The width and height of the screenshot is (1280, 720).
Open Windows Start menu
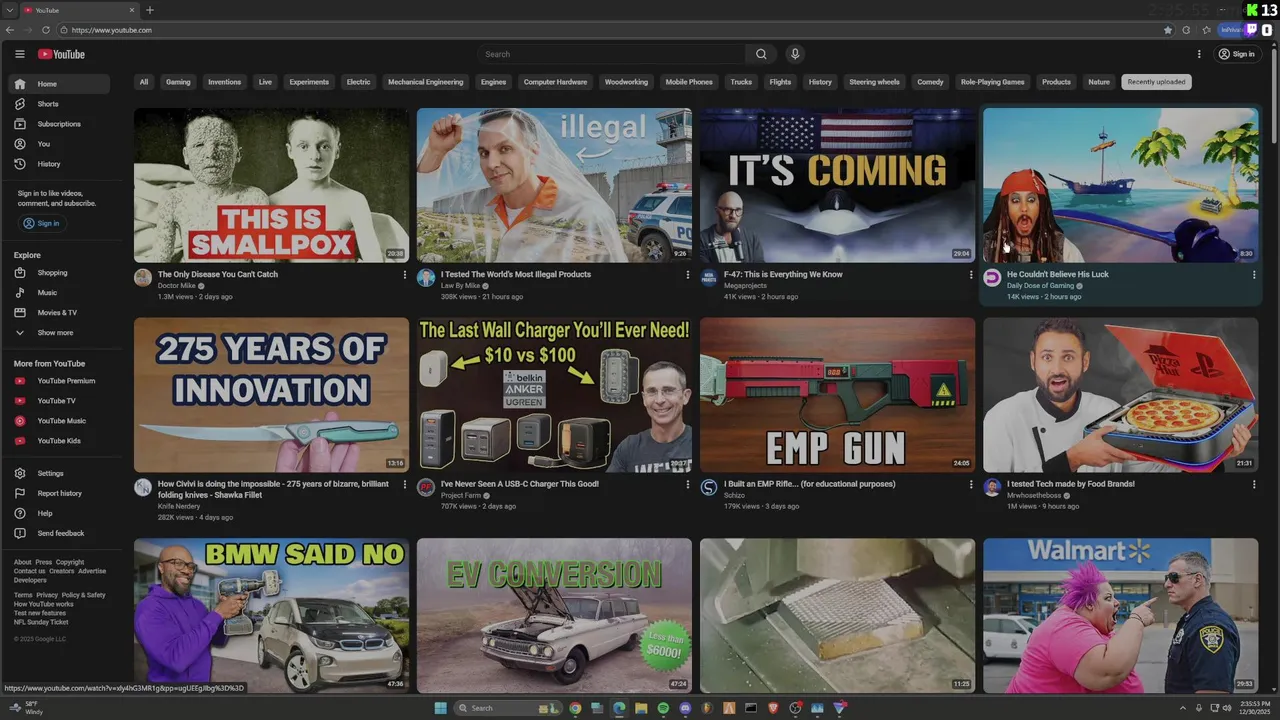point(441,708)
